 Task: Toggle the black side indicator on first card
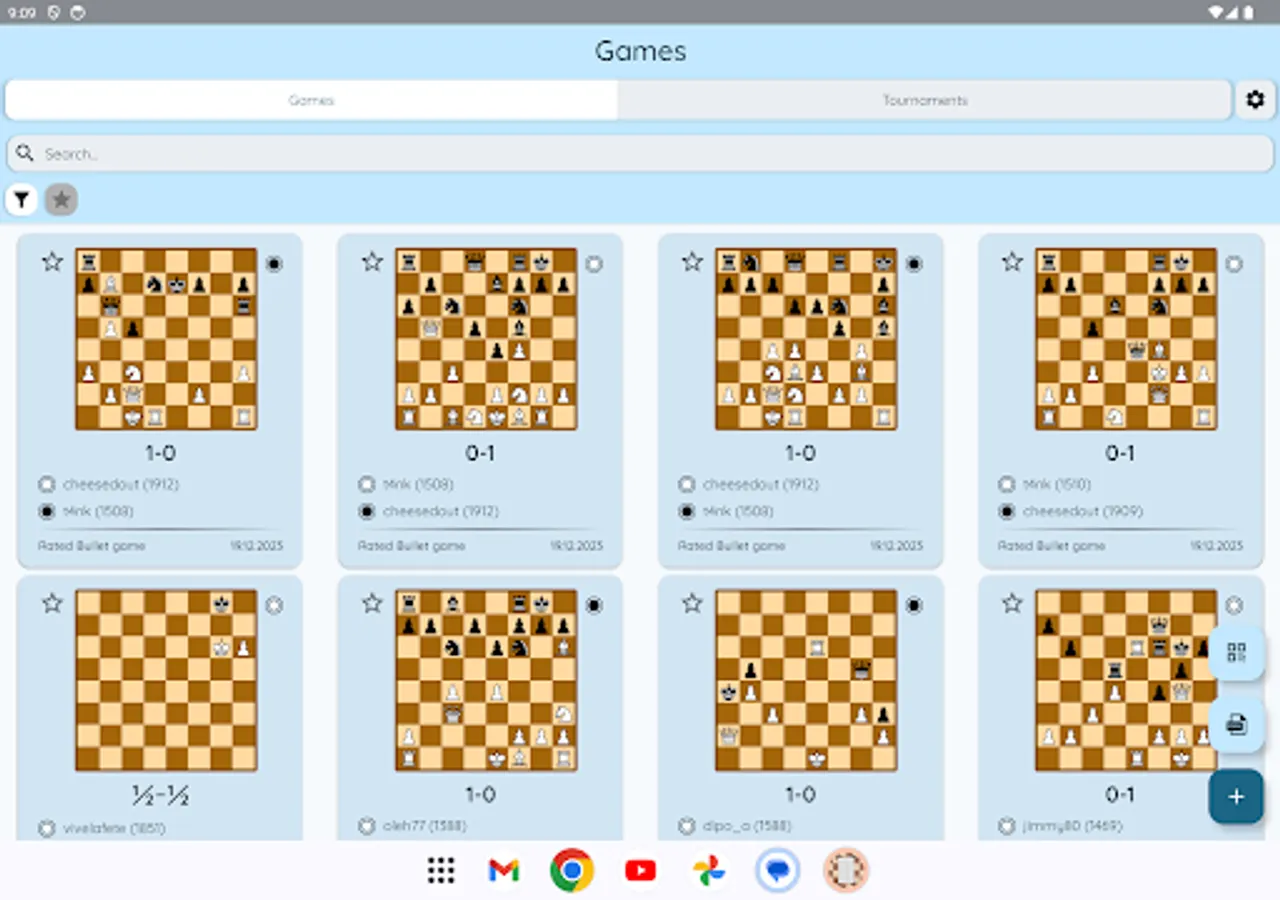274,263
